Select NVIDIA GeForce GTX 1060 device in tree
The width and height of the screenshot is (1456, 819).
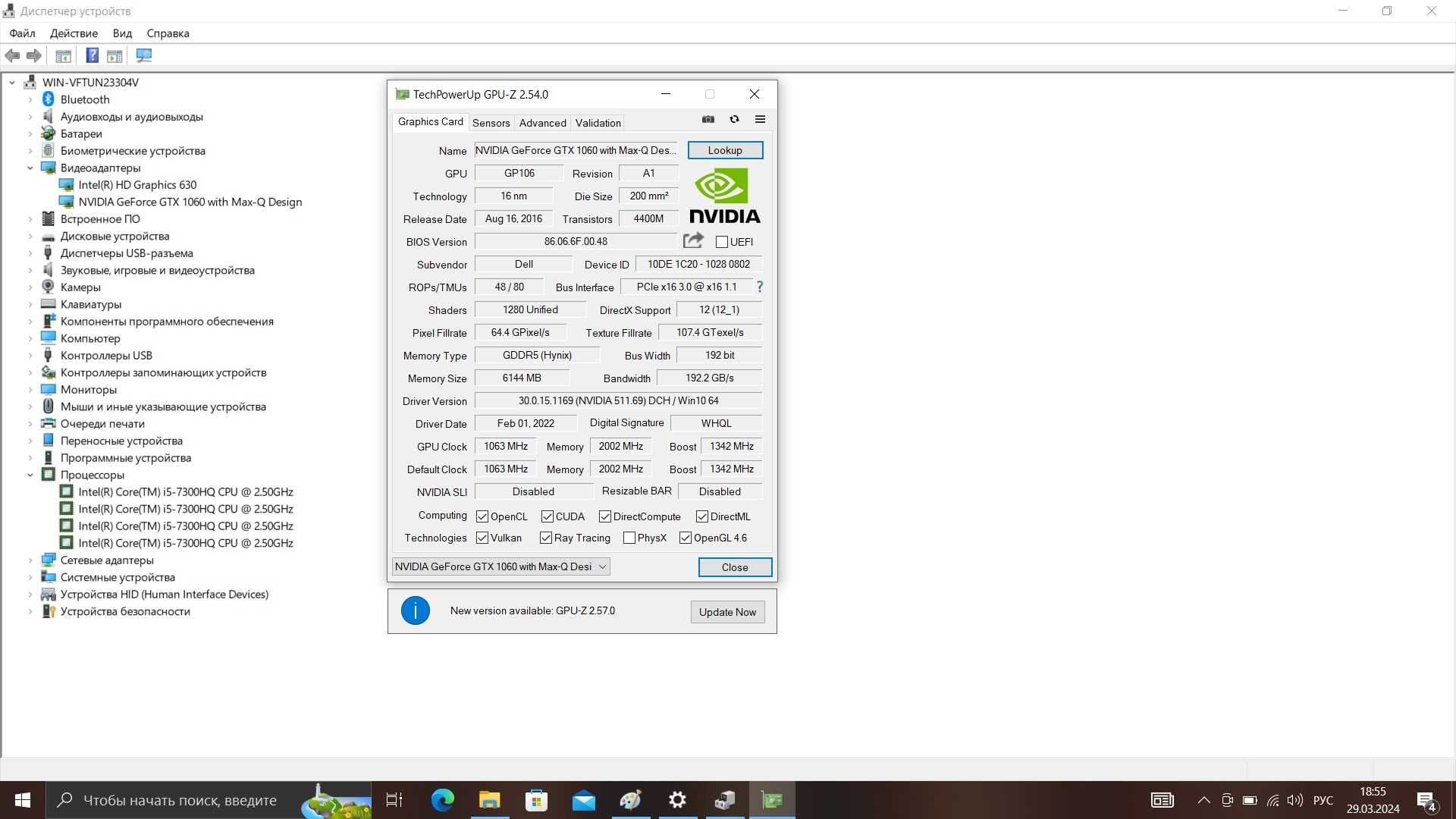coord(190,202)
